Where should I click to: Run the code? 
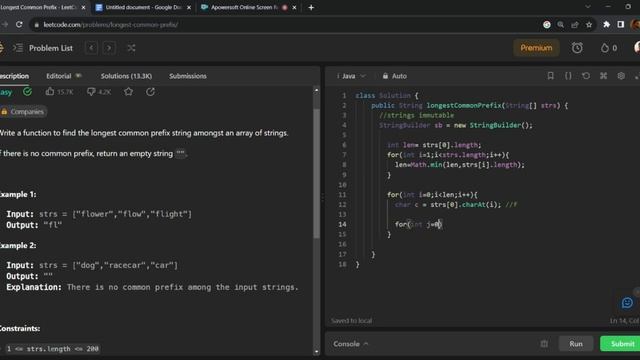[x=576, y=344]
